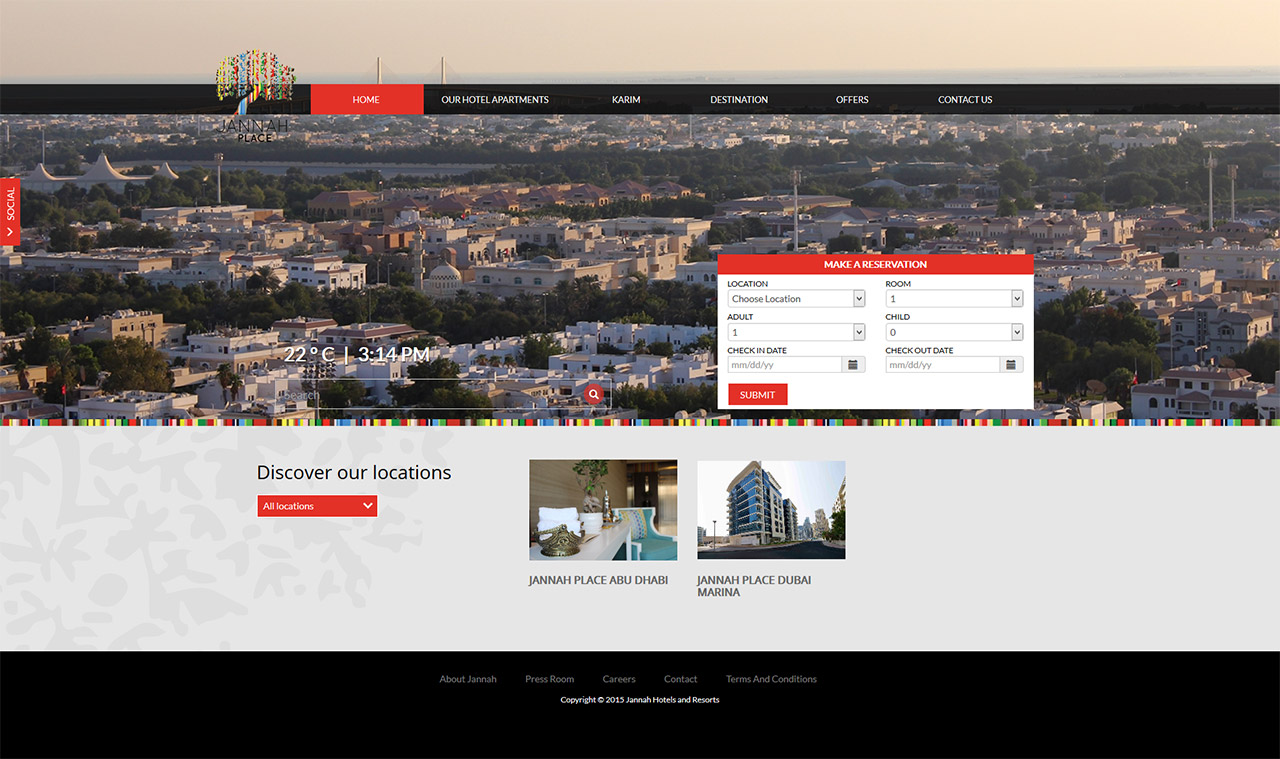The height and width of the screenshot is (759, 1280).
Task: Expand the Social side tab
Action: tap(10, 211)
